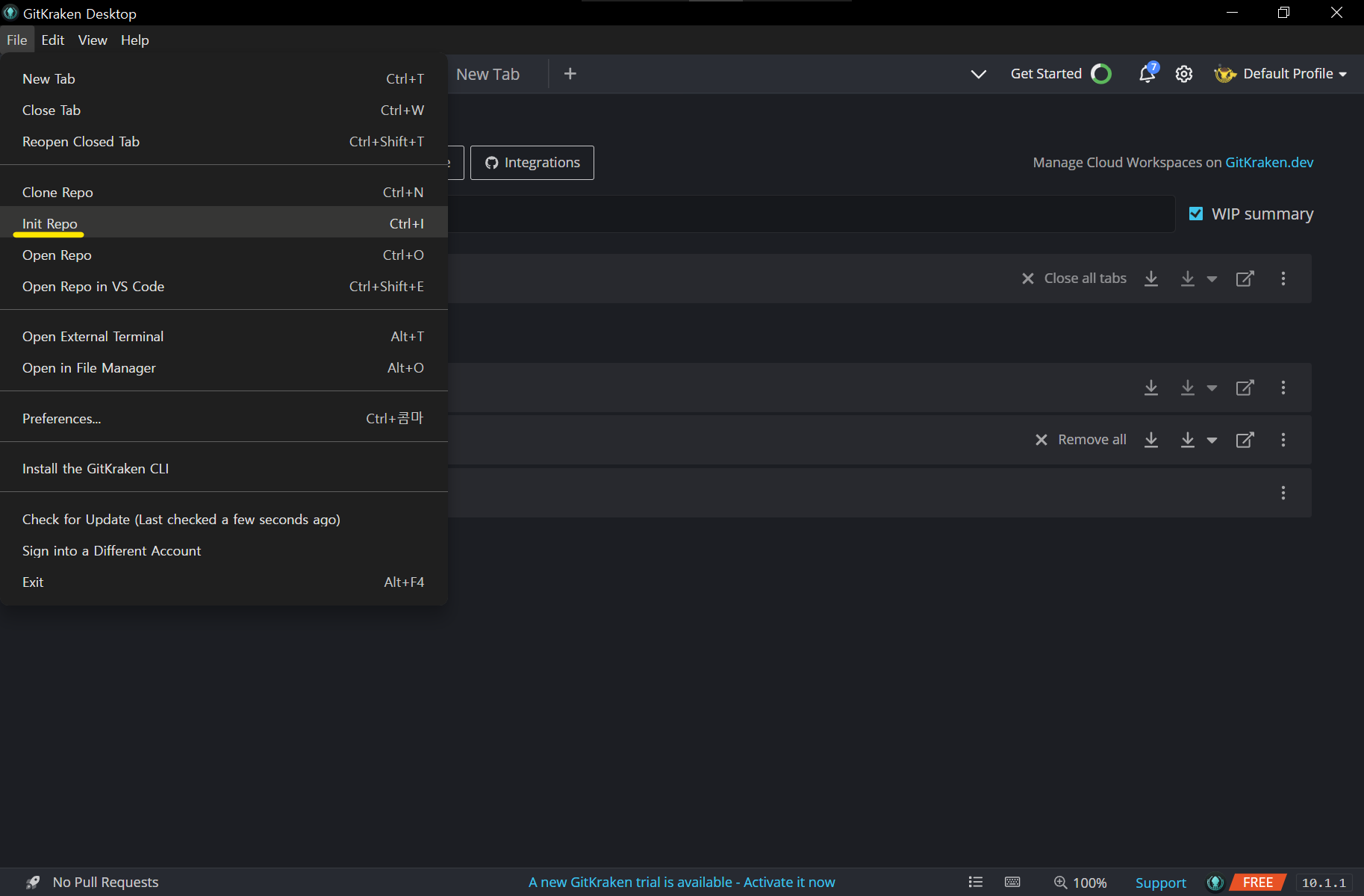This screenshot has height=896, width=1364.
Task: Toggle the WIP summary checkbox
Action: tap(1196, 214)
